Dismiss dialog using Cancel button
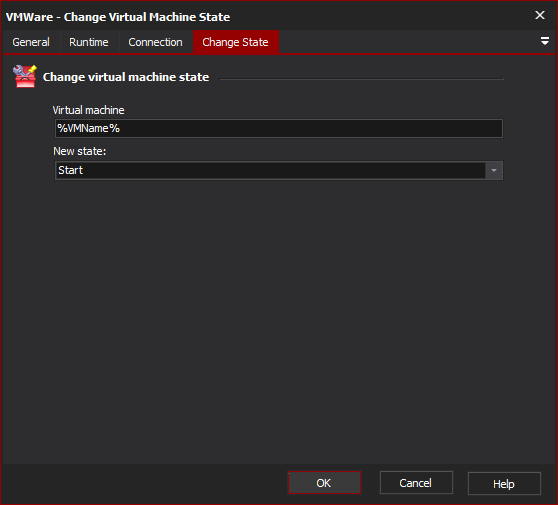Viewport: 558px width, 505px height. pyautogui.click(x=416, y=483)
